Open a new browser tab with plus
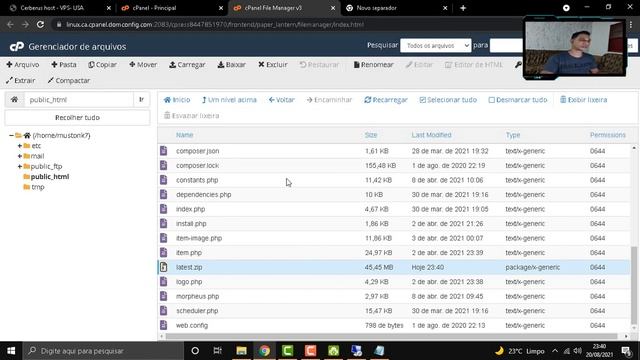This screenshot has width=640, height=360. 463,8
